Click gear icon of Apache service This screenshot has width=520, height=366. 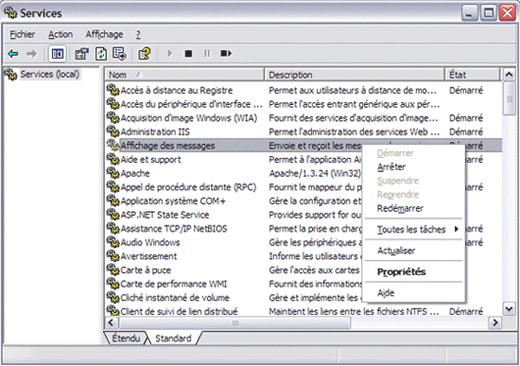tap(113, 173)
